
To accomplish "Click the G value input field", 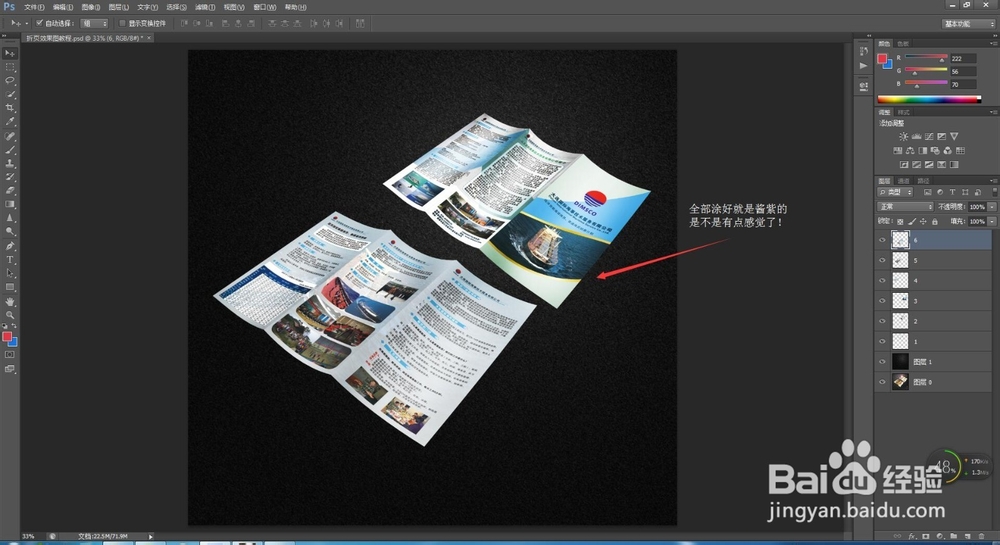I will pyautogui.click(x=963, y=71).
